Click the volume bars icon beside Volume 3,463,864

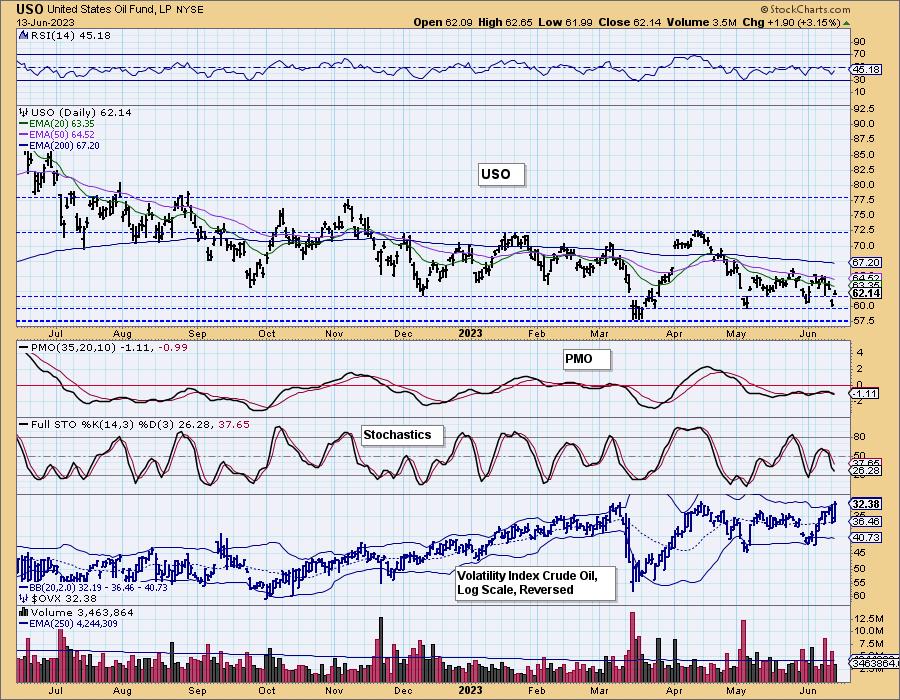pyautogui.click(x=24, y=612)
